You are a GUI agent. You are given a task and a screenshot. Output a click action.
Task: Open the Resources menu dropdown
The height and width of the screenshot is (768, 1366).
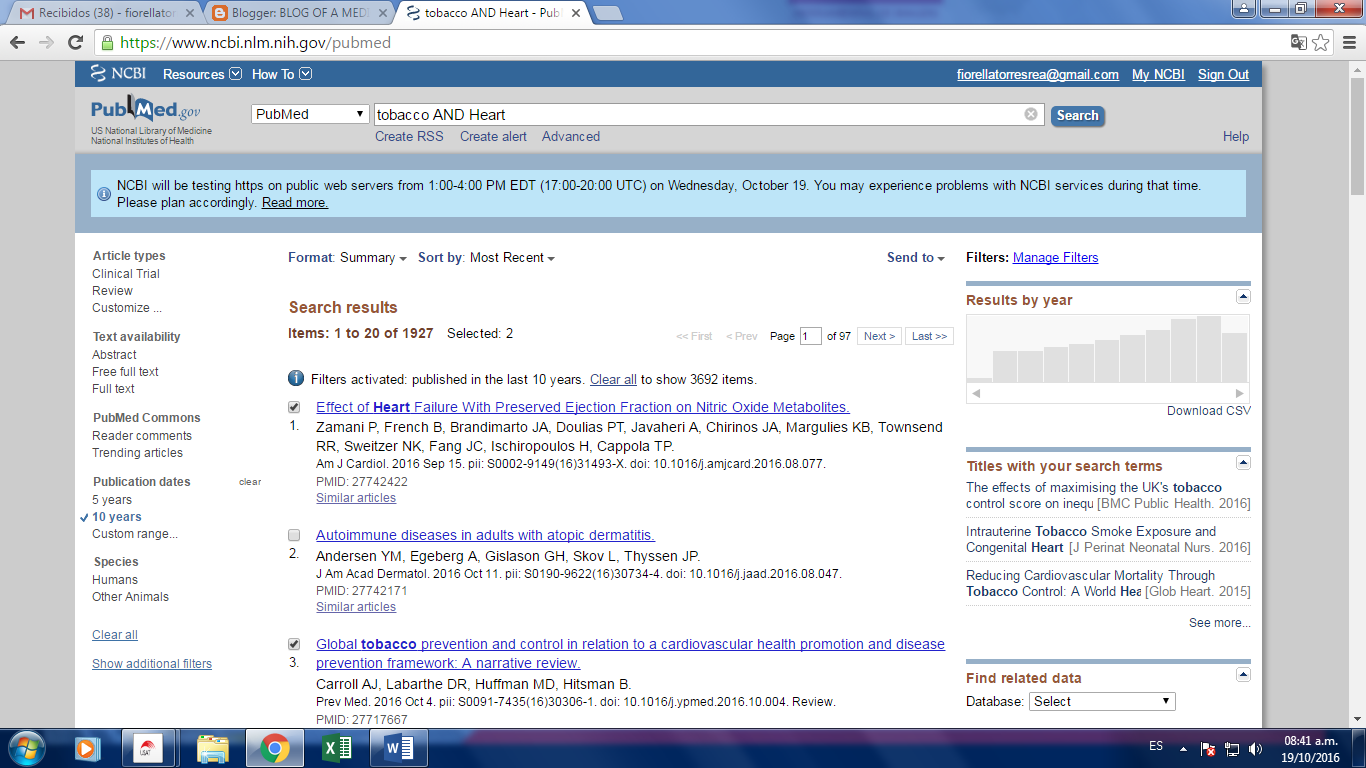202,74
